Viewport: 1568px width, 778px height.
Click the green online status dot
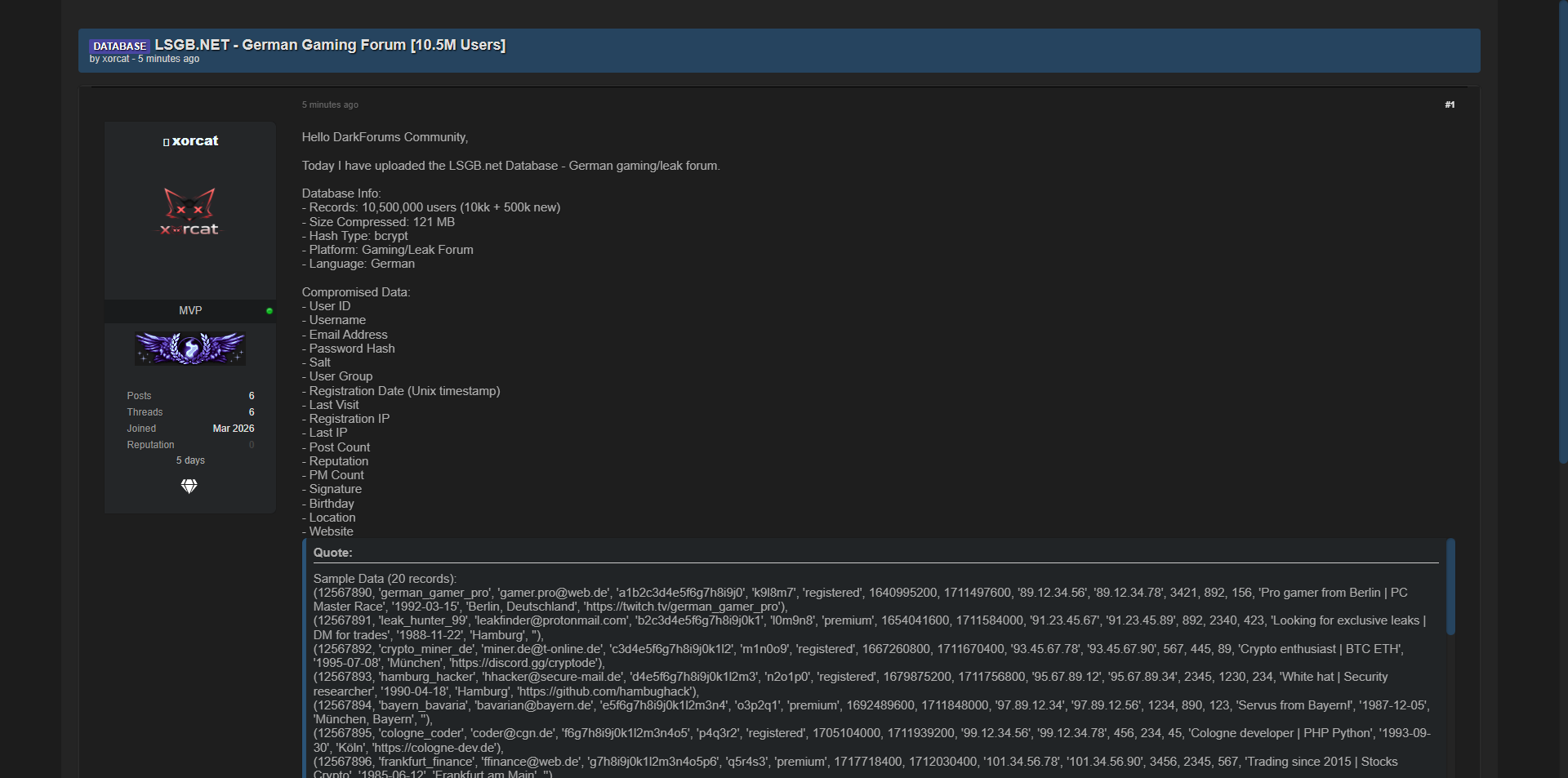(269, 311)
